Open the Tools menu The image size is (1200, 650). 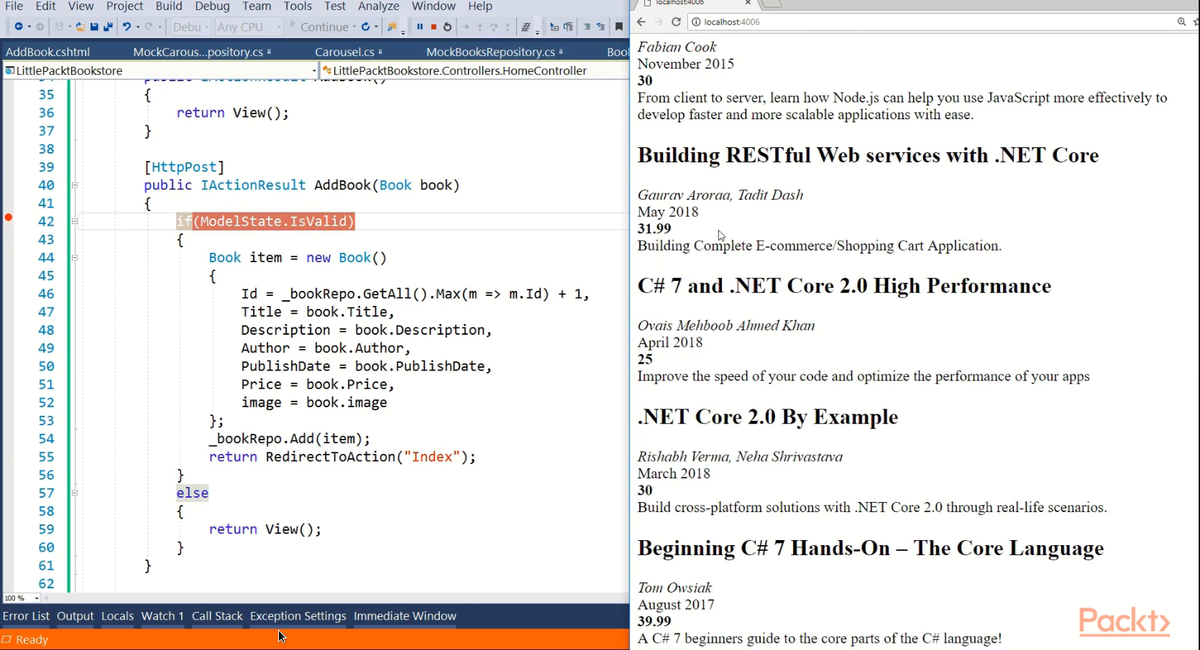coord(298,6)
